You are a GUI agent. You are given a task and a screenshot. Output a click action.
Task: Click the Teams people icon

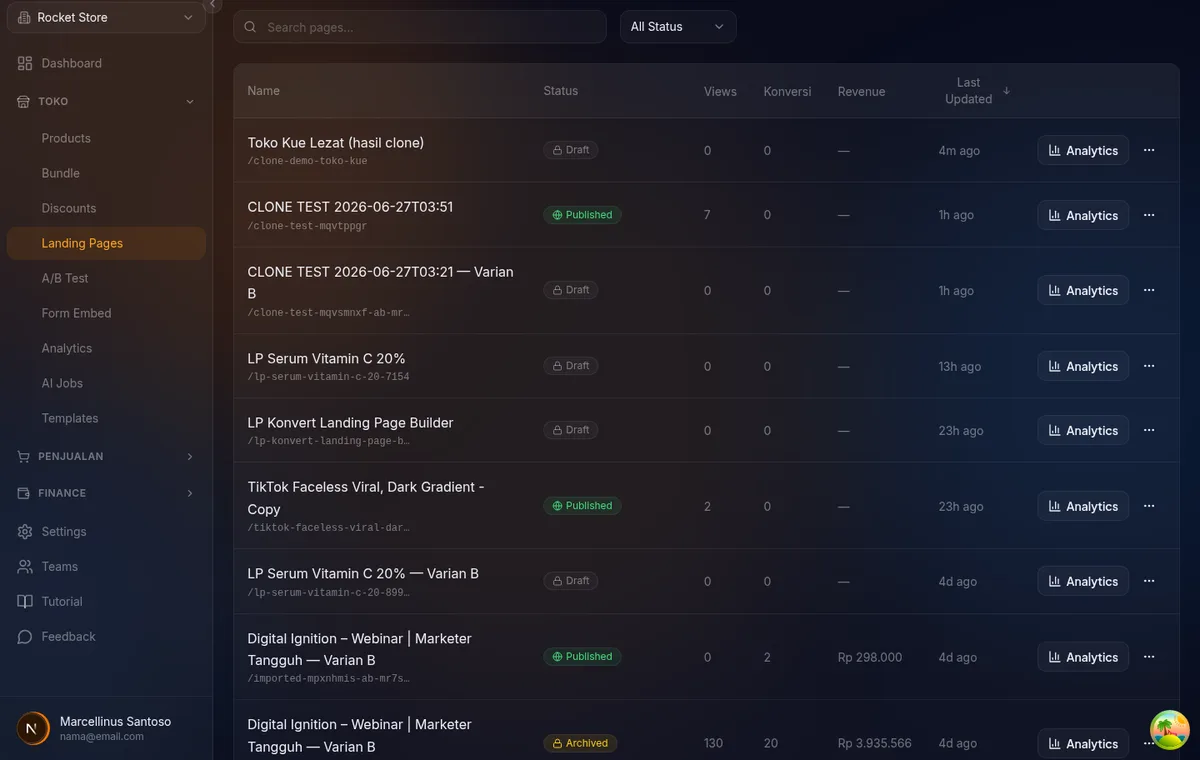tap(25, 566)
